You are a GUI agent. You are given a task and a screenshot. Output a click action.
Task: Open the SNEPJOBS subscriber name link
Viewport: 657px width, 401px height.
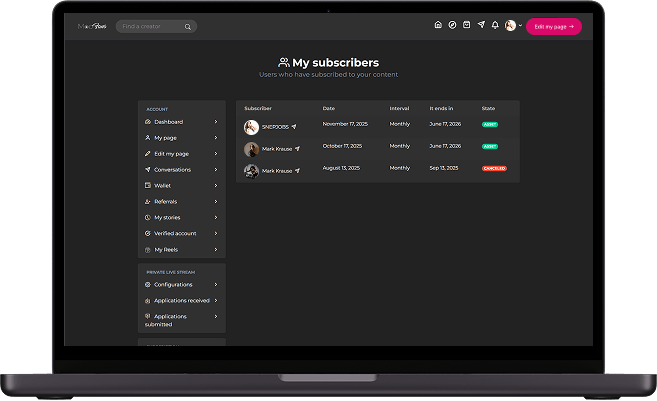click(275, 127)
